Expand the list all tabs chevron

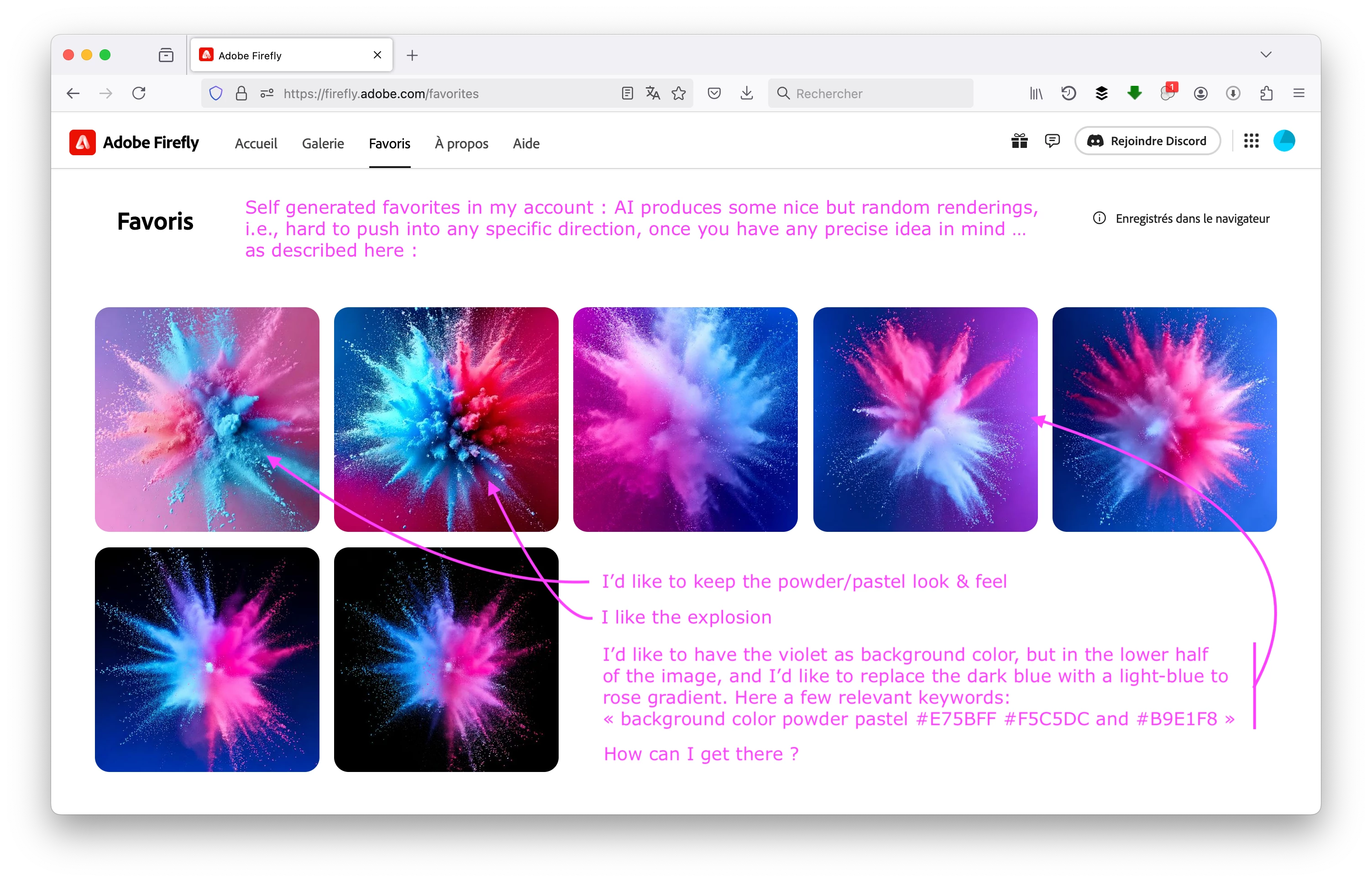click(1266, 55)
